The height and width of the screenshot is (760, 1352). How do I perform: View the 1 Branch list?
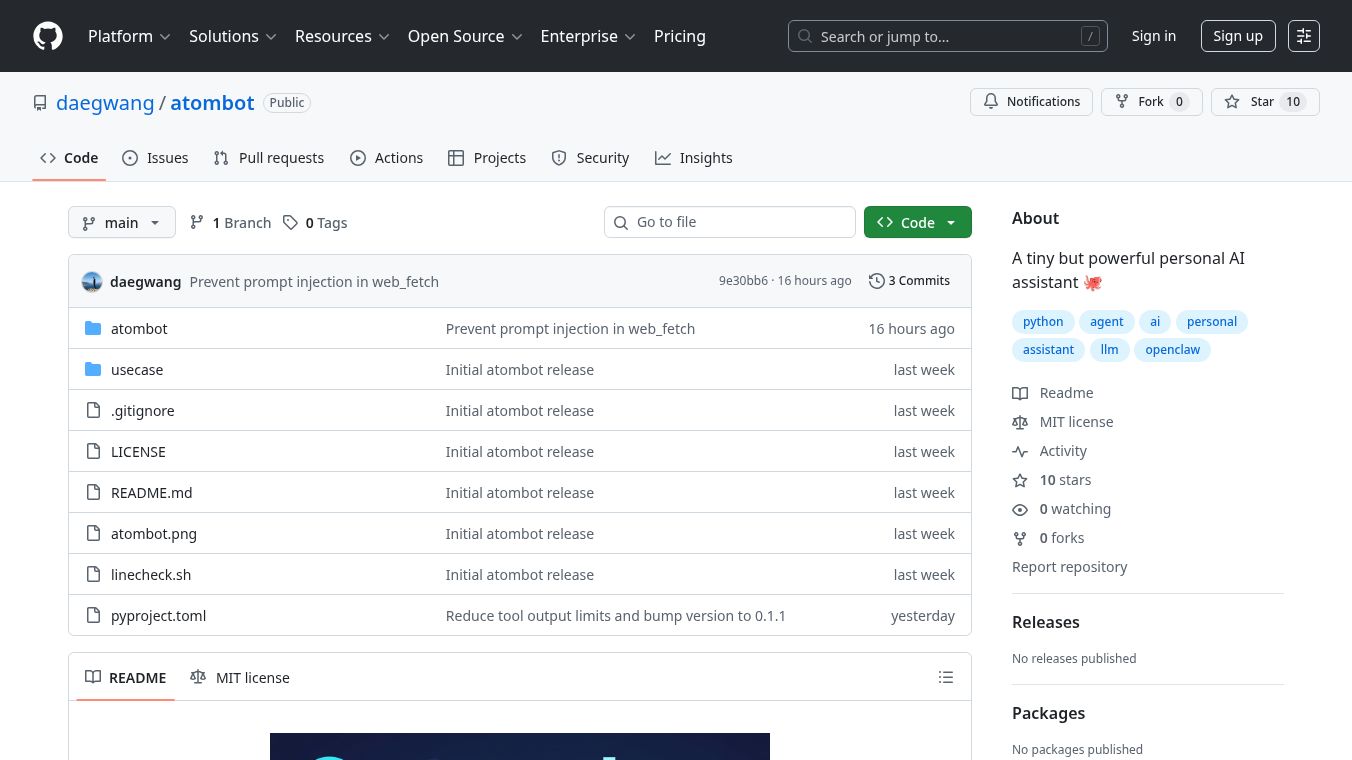231,223
